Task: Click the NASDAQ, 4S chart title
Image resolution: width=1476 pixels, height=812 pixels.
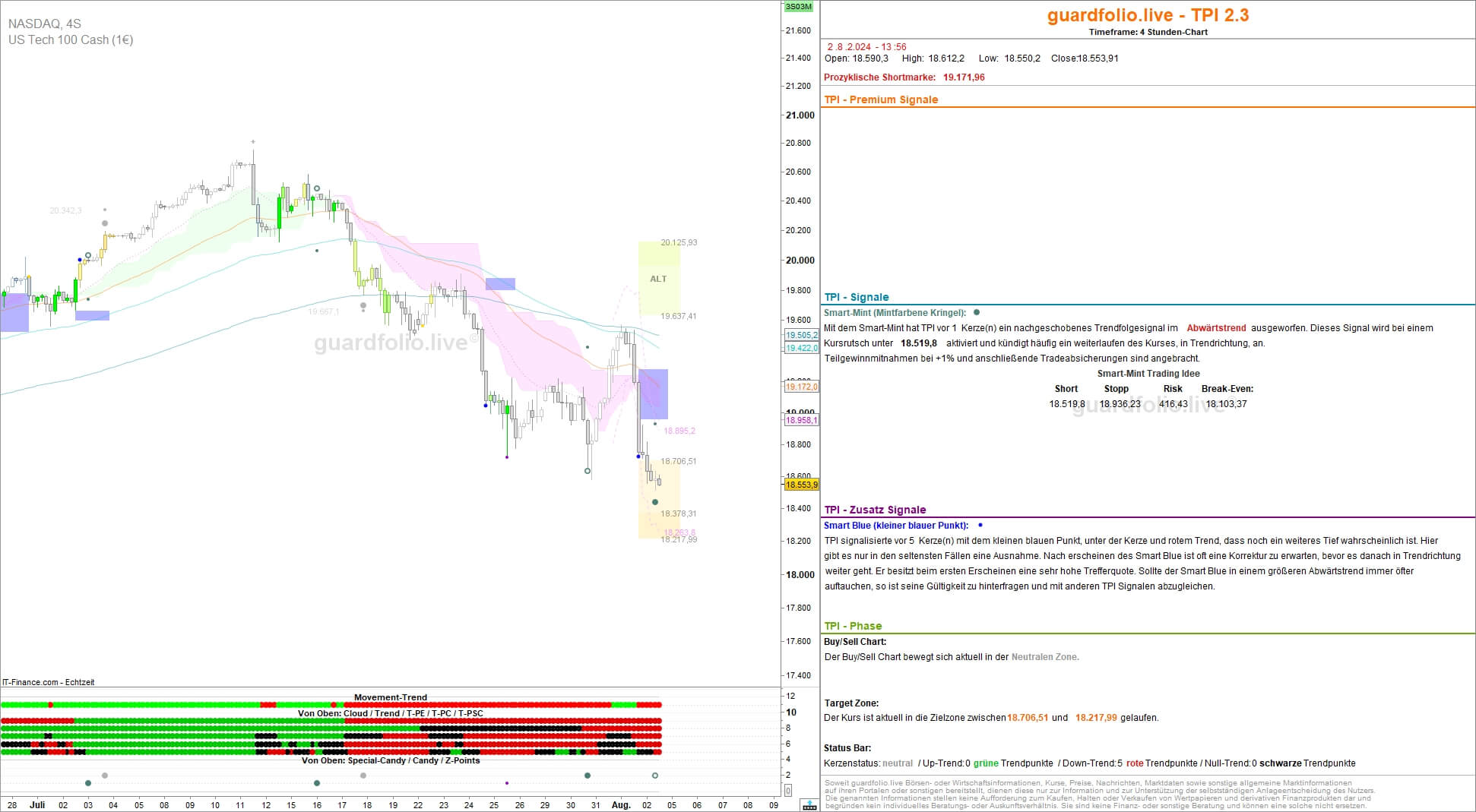Action: point(44,24)
